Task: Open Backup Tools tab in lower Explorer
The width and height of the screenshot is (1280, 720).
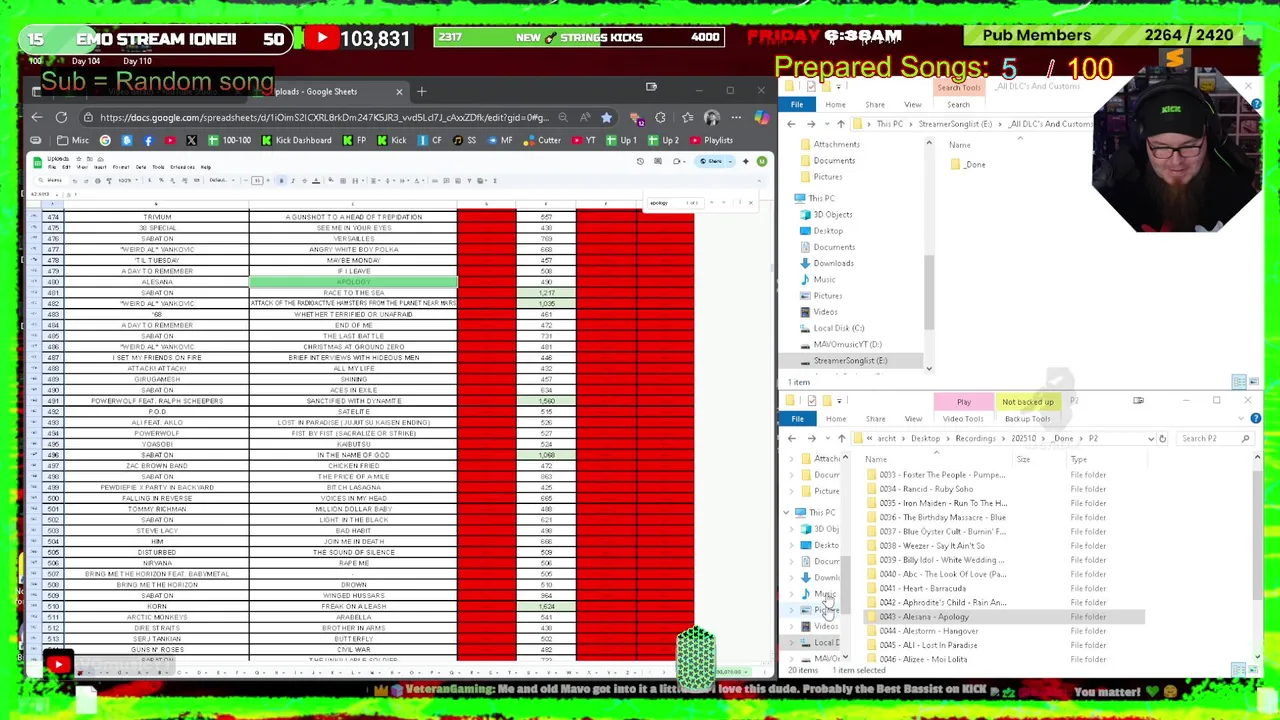Action: click(1027, 419)
